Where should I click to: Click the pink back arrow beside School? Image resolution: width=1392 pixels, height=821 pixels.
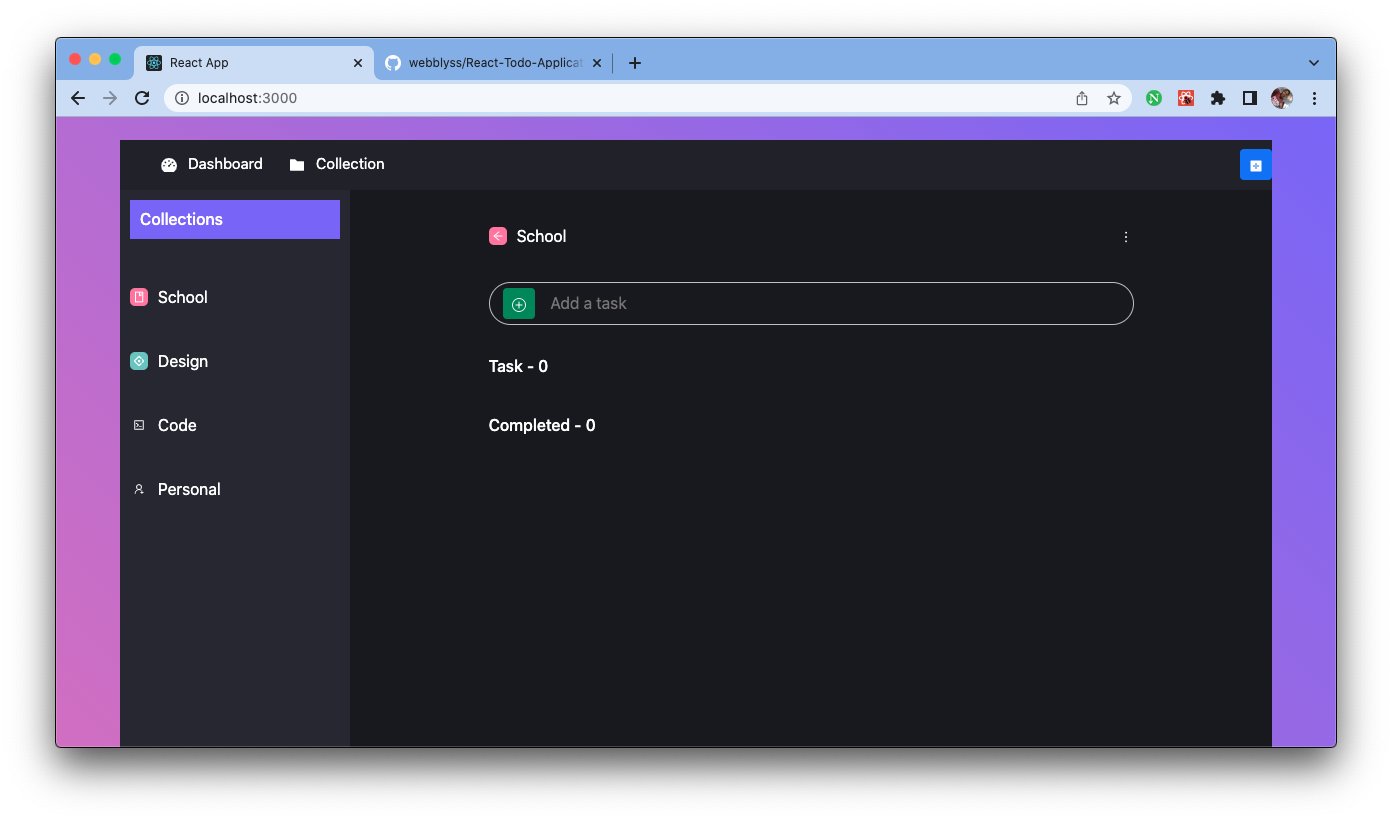tap(497, 236)
